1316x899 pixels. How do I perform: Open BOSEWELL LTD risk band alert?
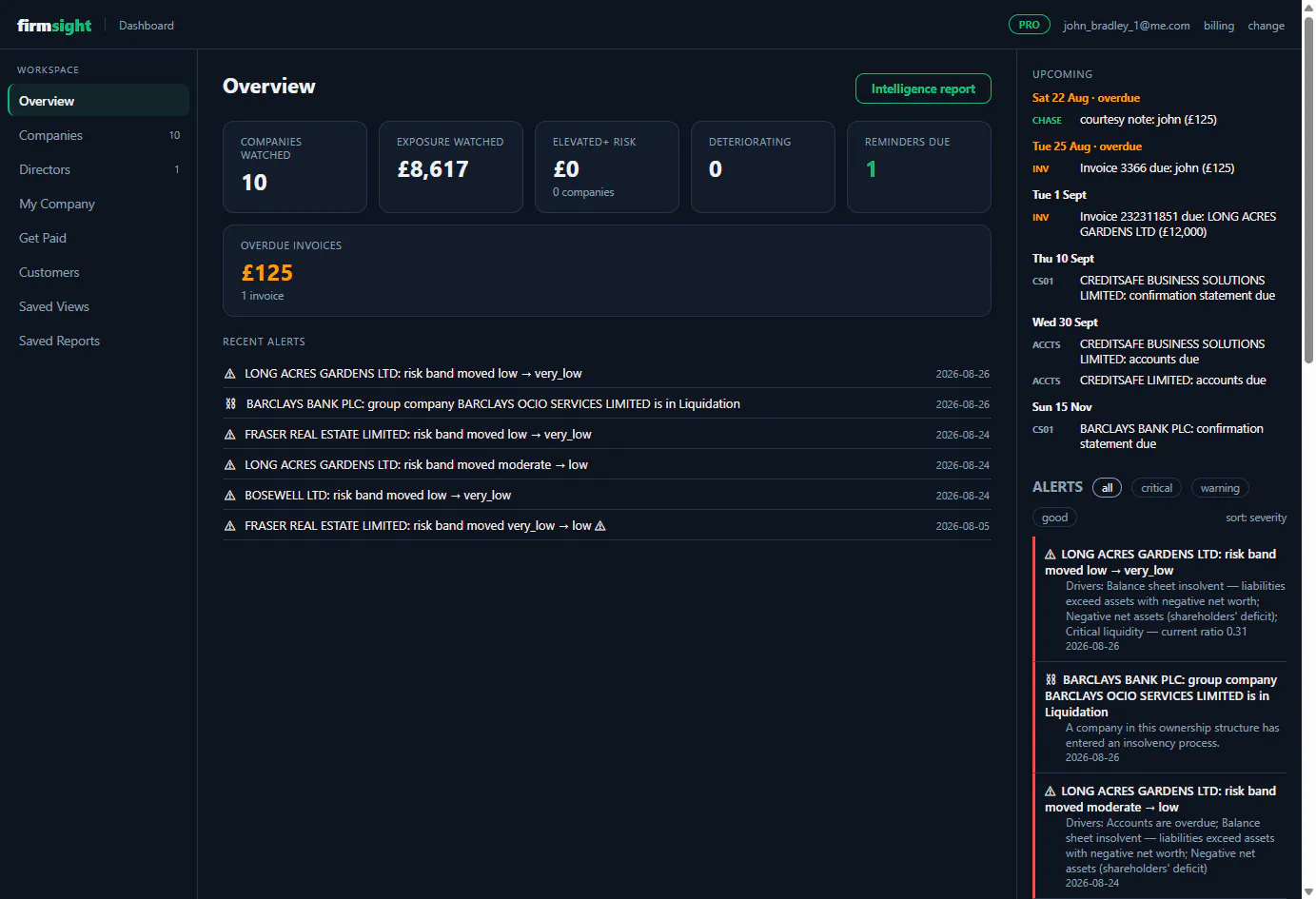[607, 496]
